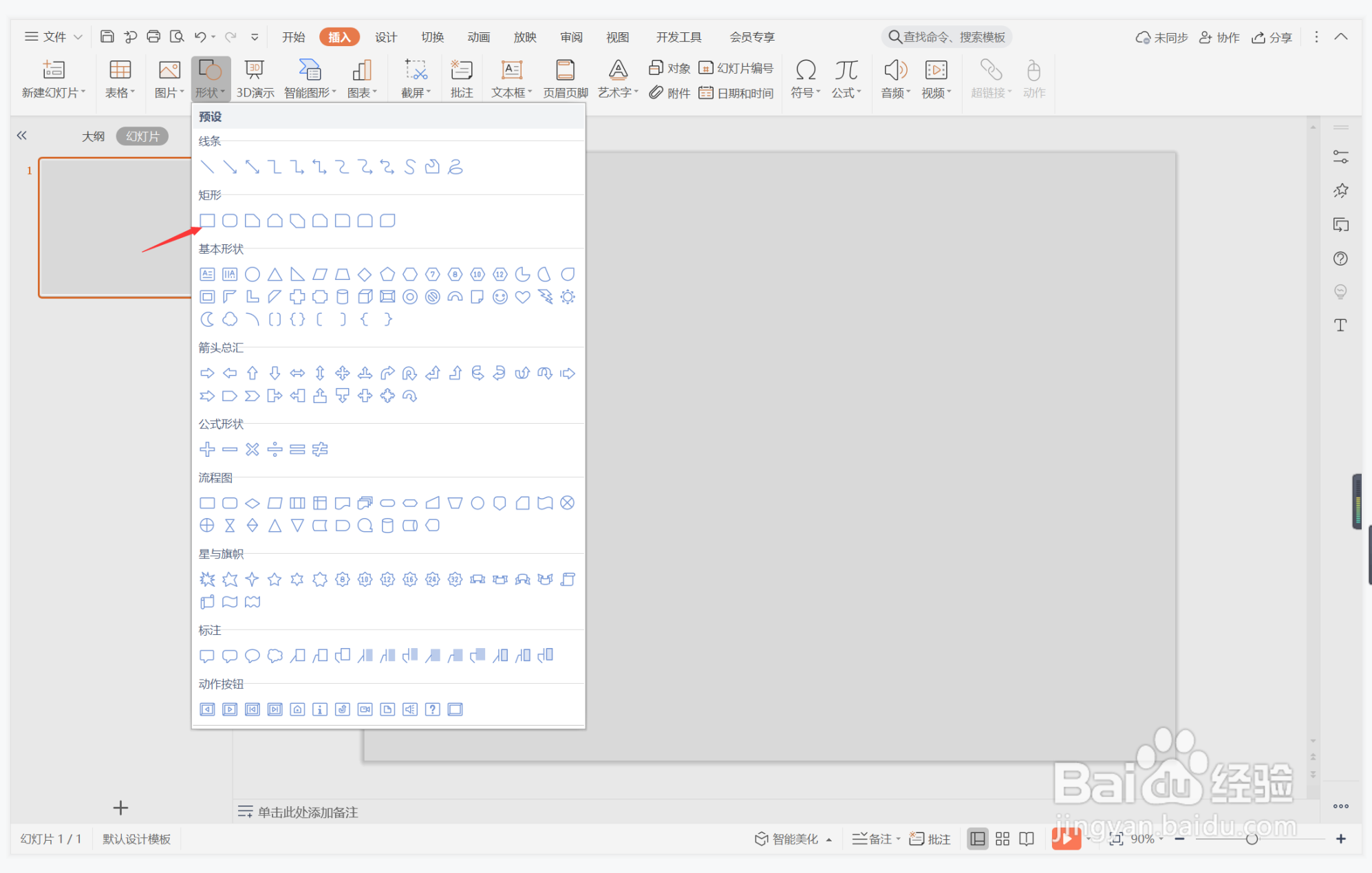Pick the heart shape from basic shapes
This screenshot has height=873, width=1372.
(522, 297)
